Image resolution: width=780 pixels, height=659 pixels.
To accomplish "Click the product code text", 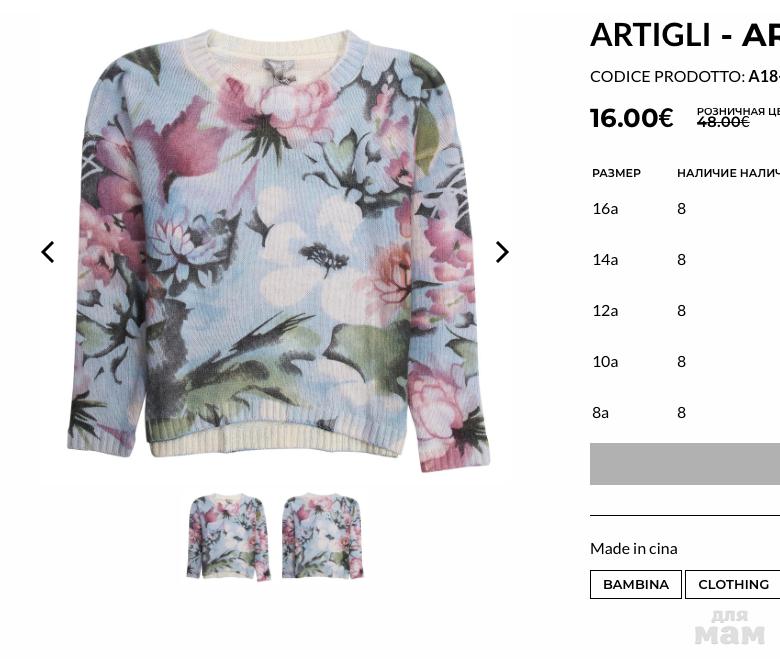I will point(685,77).
